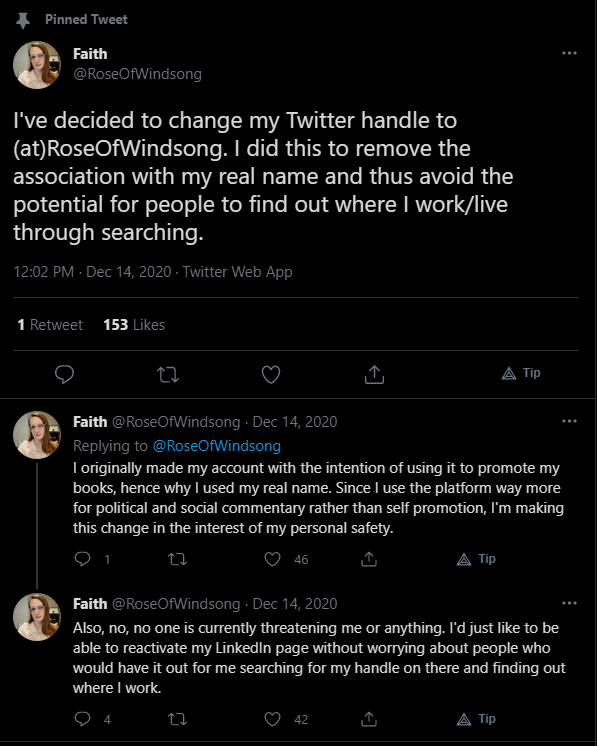This screenshot has width=597, height=746.
Task: Open the @RoseOfWindsong replying-to link
Action: pyautogui.click(x=216, y=446)
